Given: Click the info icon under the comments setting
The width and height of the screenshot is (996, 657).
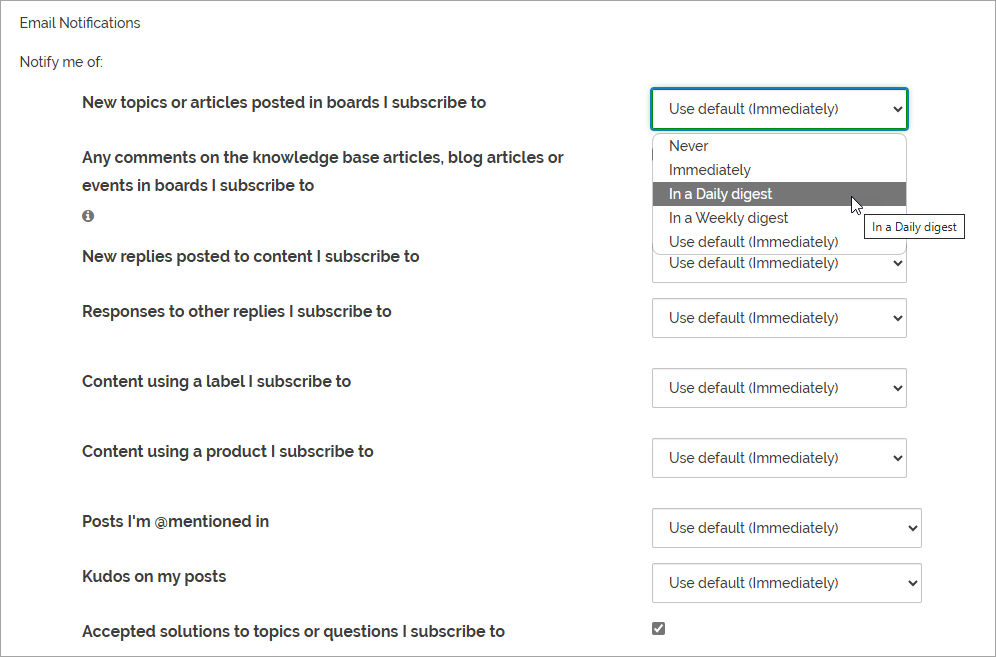Looking at the screenshot, I should 88,216.
